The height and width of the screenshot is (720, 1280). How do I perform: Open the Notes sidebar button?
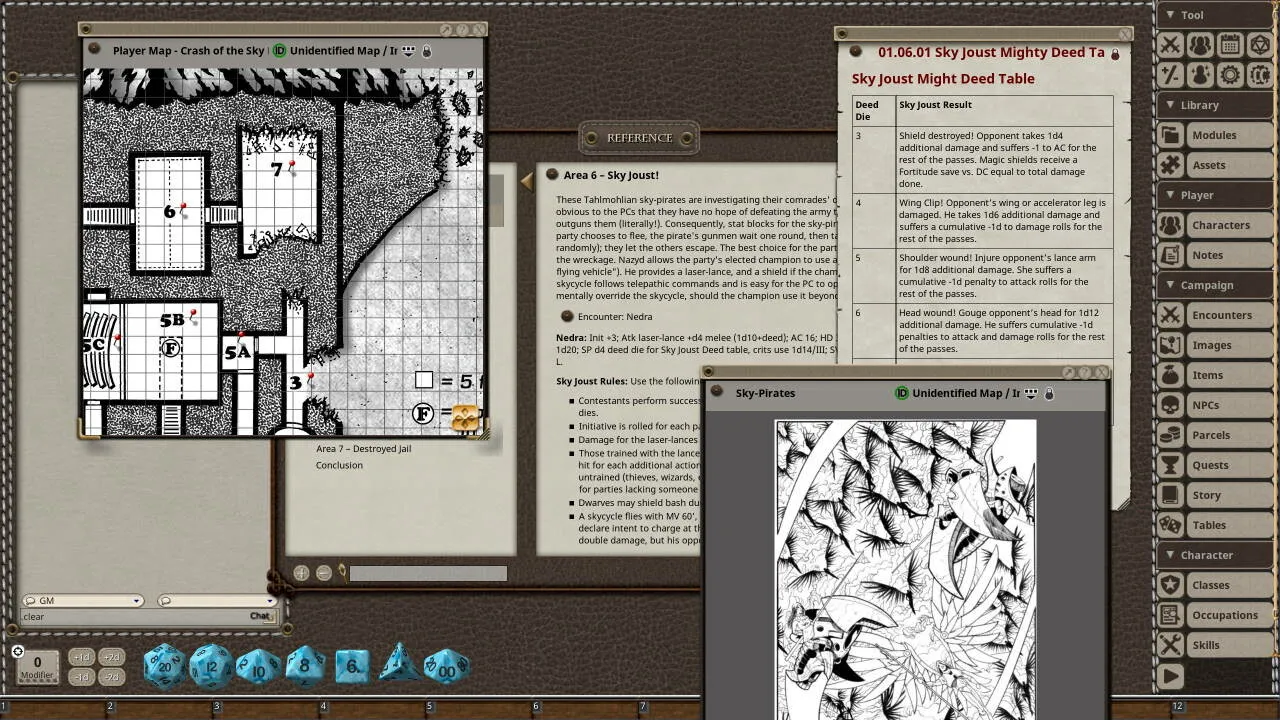coord(1215,255)
